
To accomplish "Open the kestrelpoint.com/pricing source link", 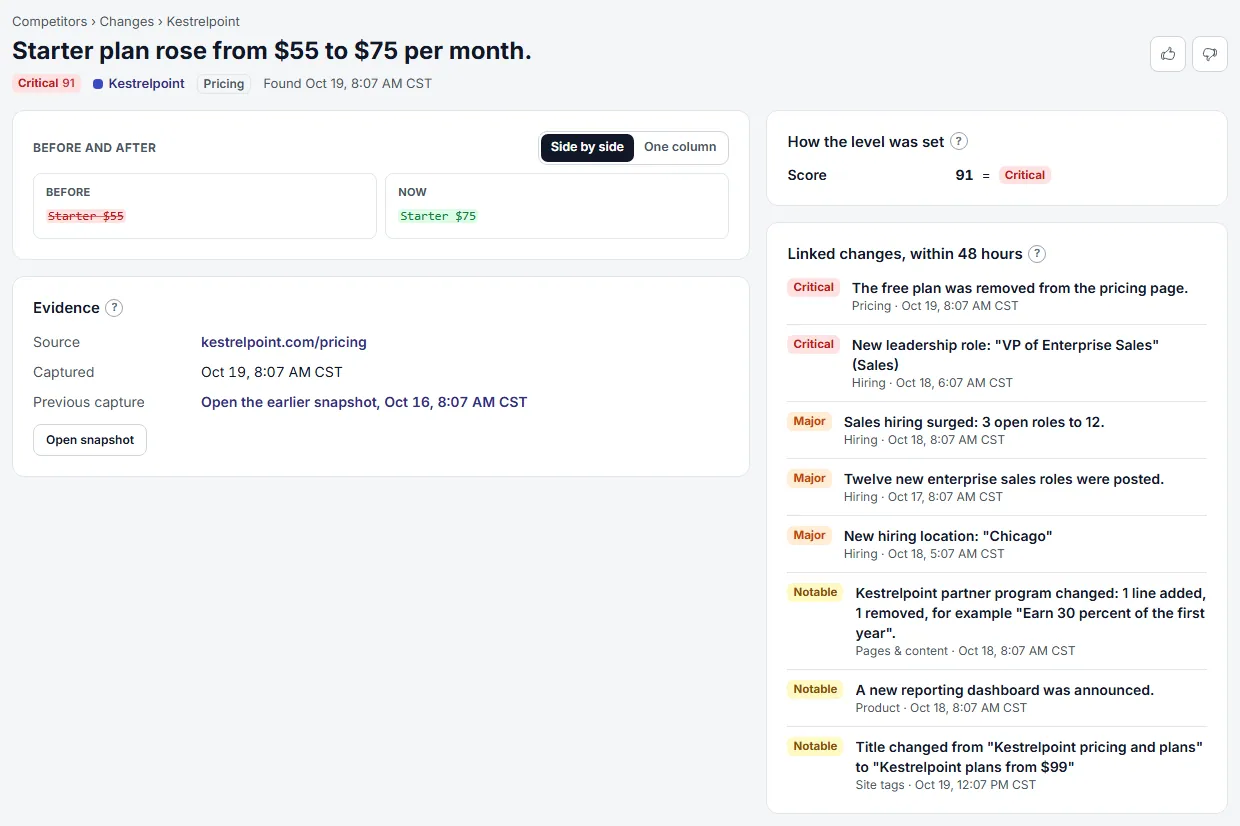I will tap(284, 342).
